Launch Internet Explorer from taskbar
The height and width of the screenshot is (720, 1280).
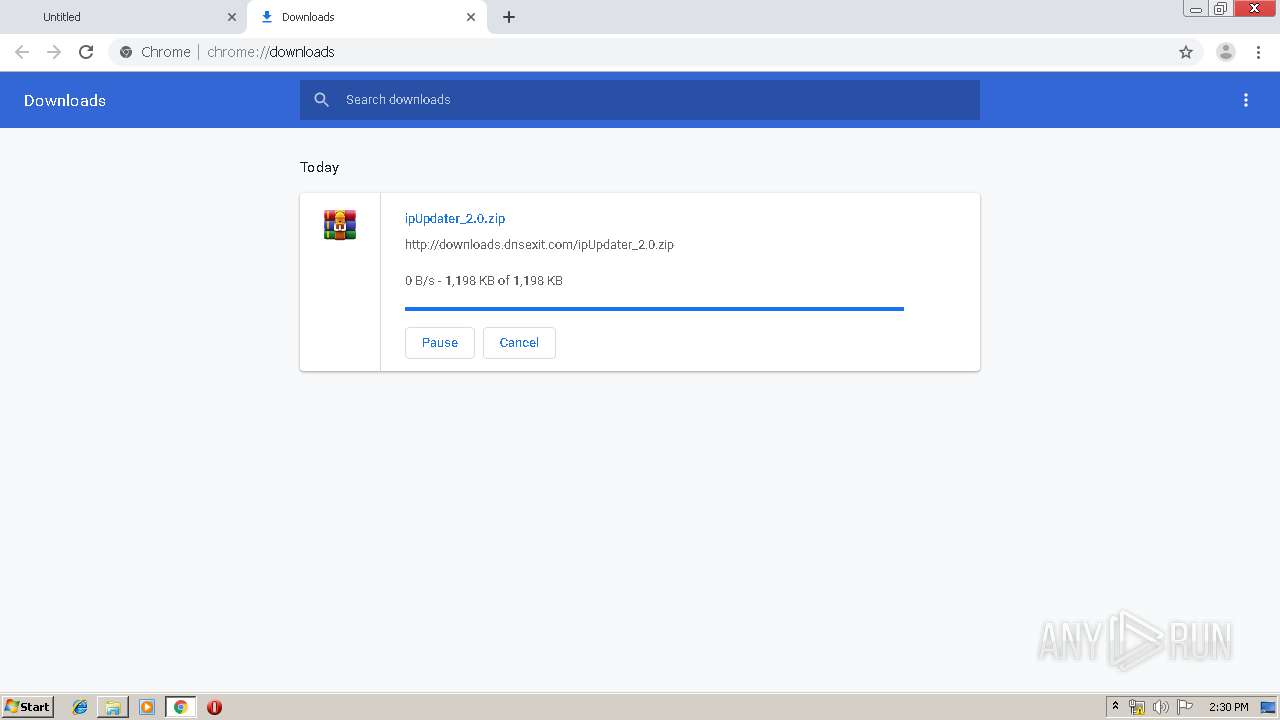[80, 707]
